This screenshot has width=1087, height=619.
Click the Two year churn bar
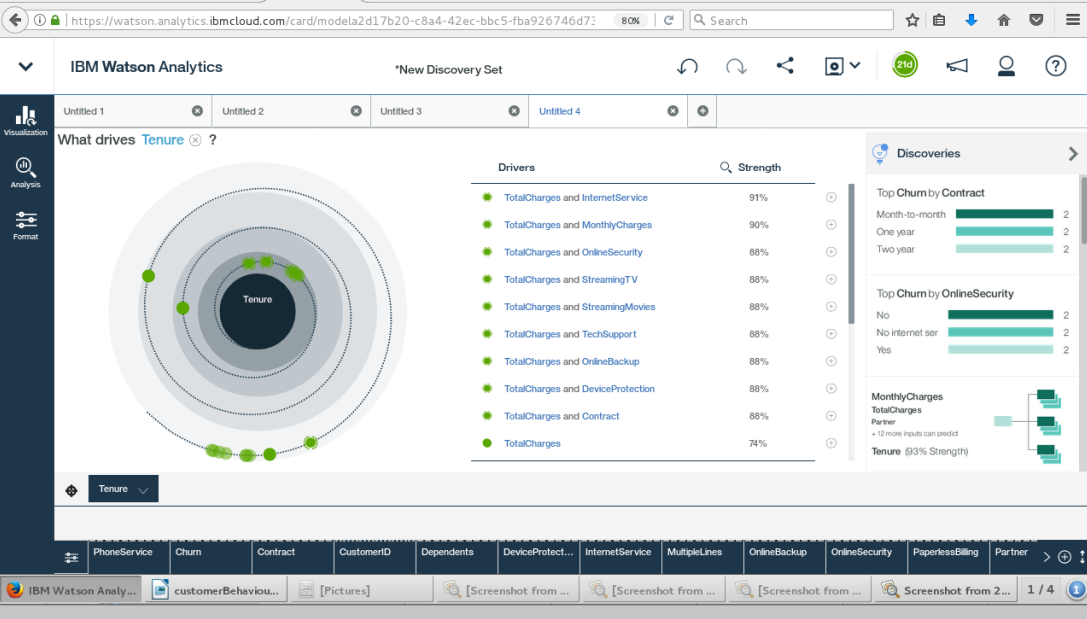click(1005, 249)
